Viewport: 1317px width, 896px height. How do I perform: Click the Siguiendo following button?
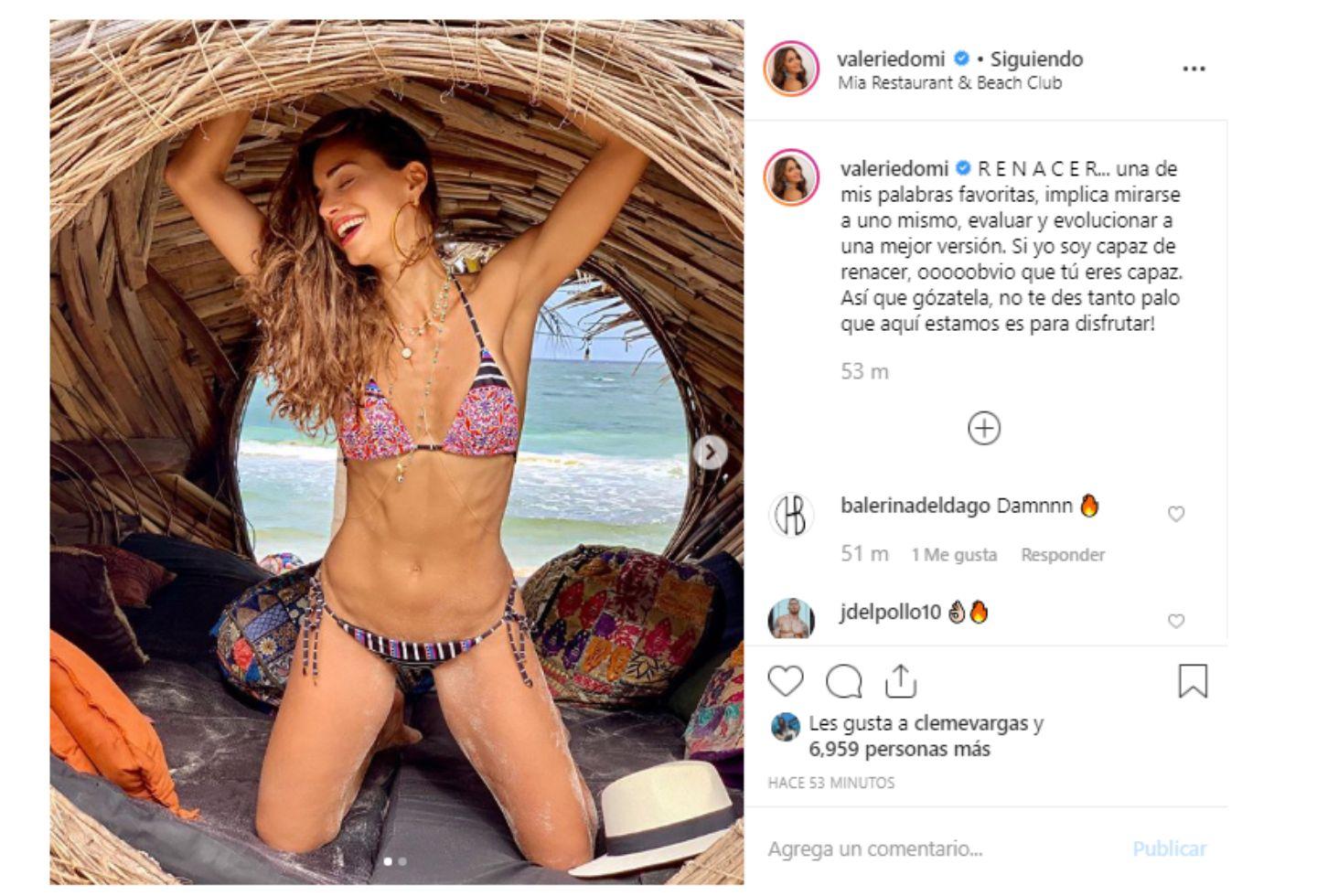(x=1037, y=59)
